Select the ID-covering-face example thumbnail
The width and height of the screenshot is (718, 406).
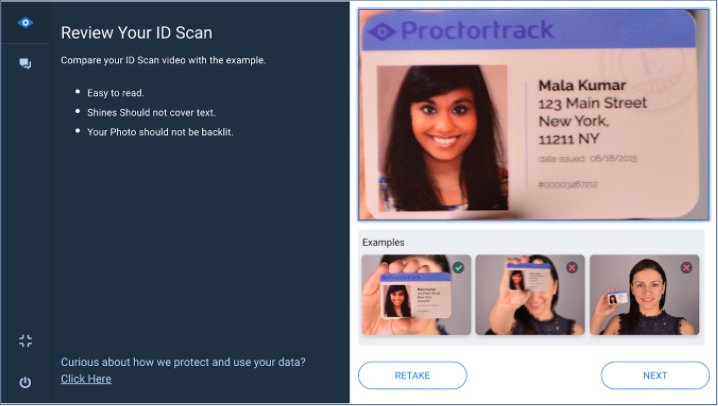[530, 295]
